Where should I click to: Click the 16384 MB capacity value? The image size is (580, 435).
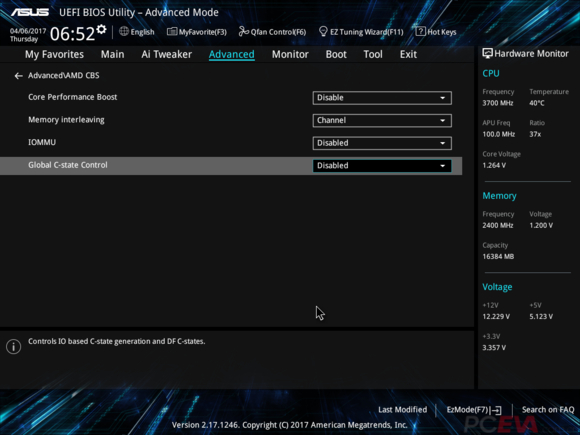(x=498, y=256)
